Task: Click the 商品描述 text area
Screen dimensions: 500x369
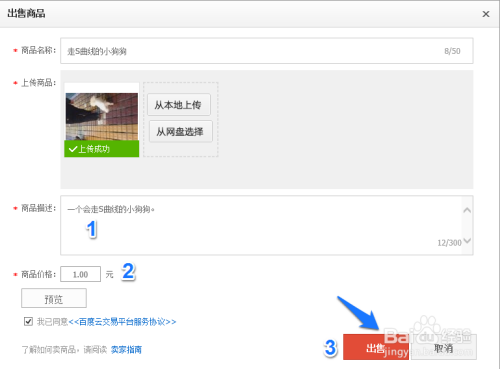Action: click(x=267, y=225)
